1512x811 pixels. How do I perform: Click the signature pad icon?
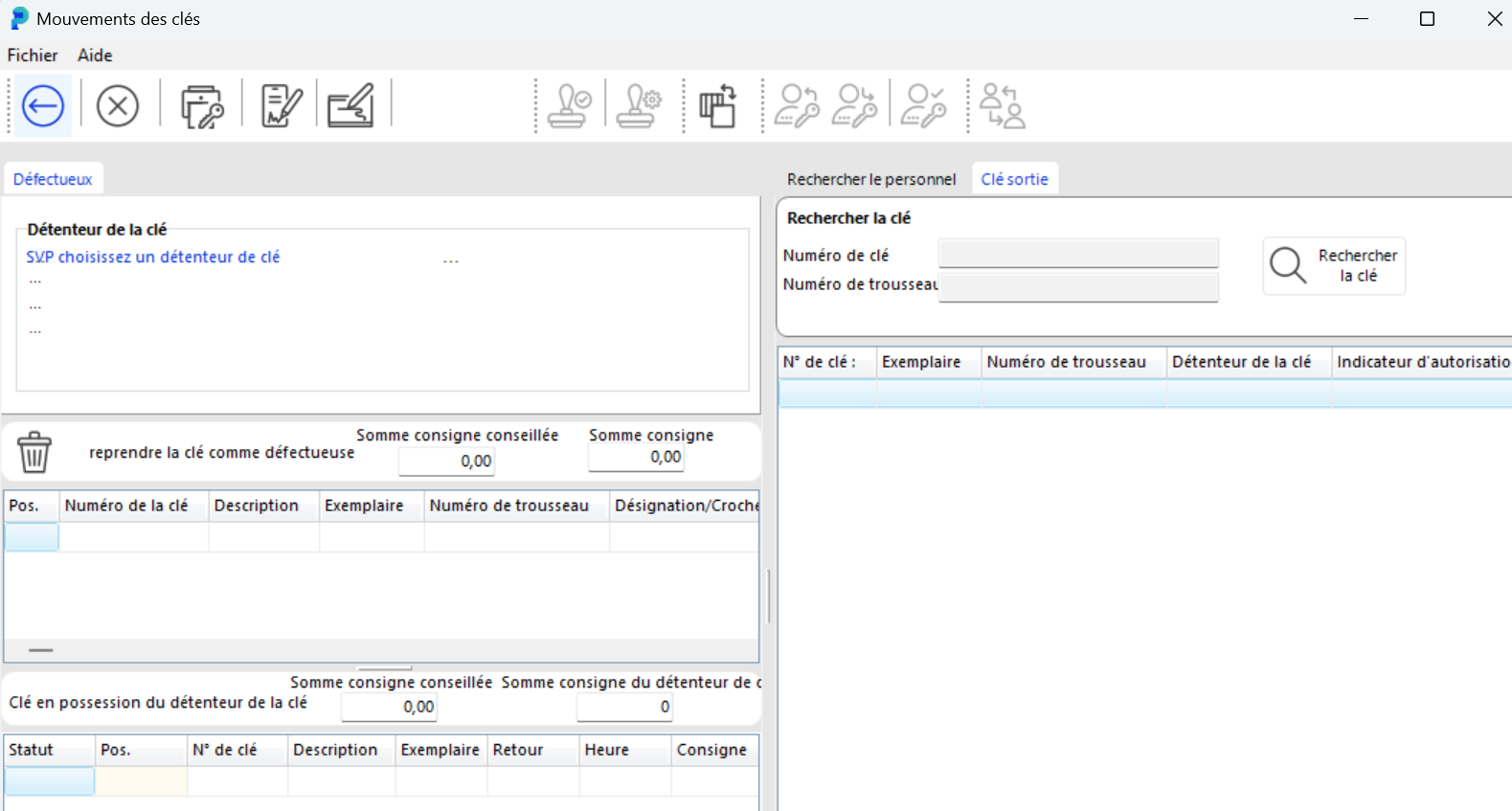pos(350,105)
